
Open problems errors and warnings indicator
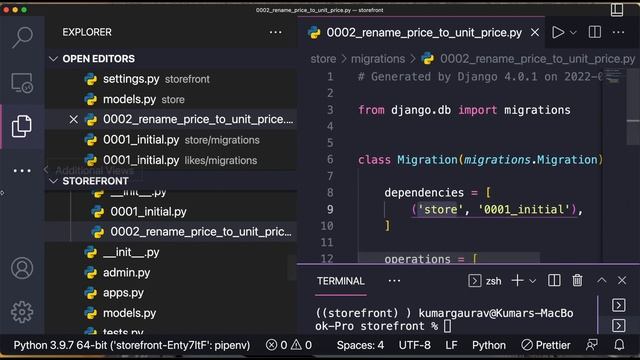point(289,345)
